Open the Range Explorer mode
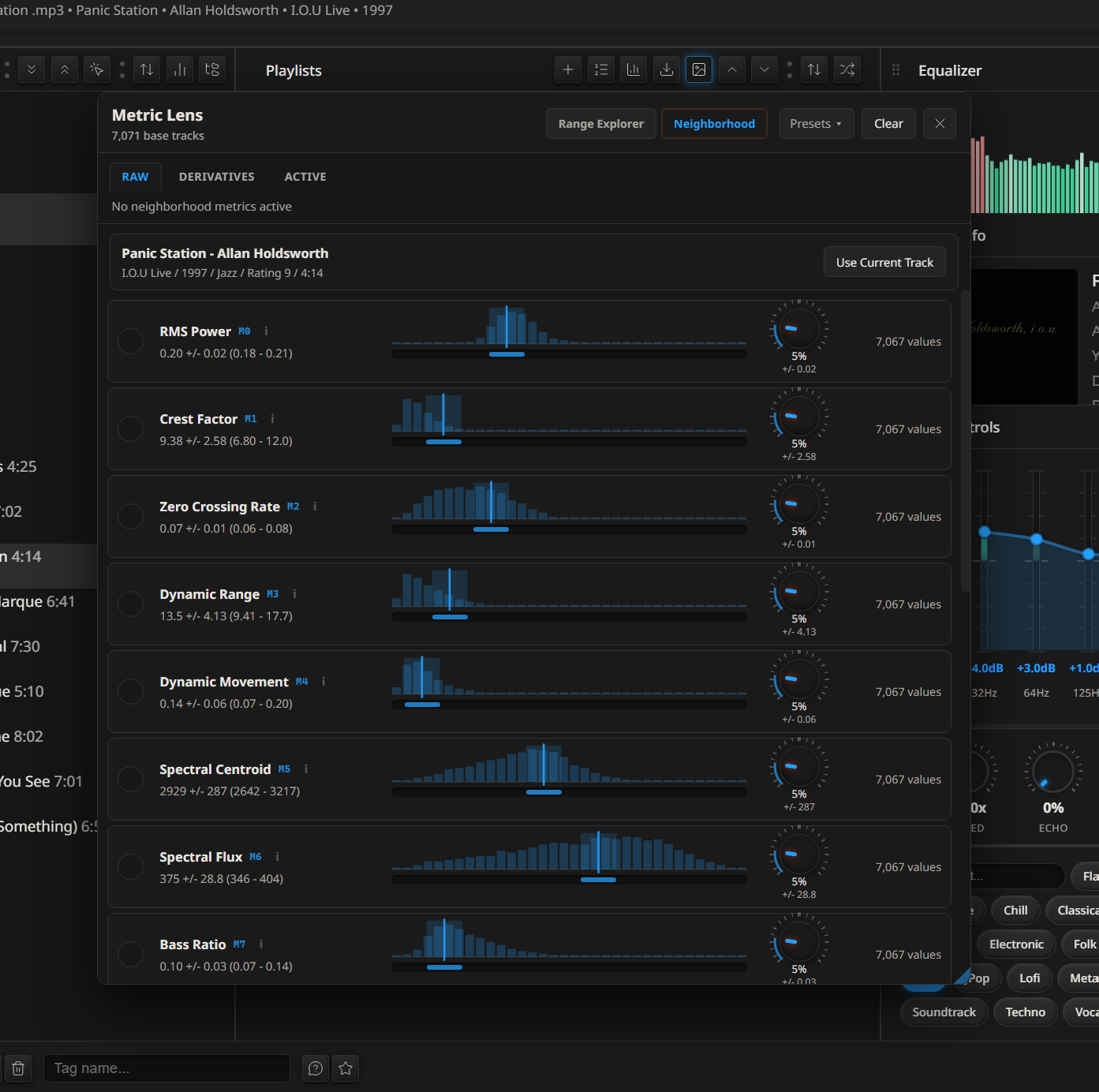This screenshot has height=1092, width=1099. (601, 123)
